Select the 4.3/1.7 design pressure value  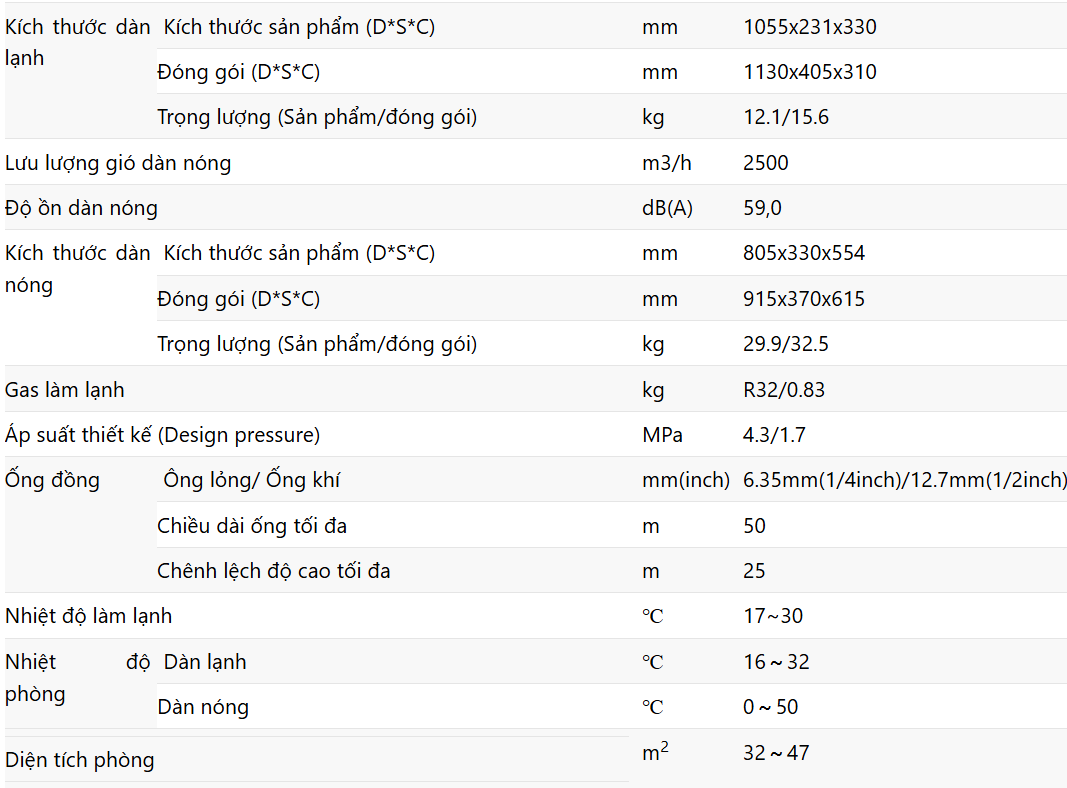click(x=772, y=435)
